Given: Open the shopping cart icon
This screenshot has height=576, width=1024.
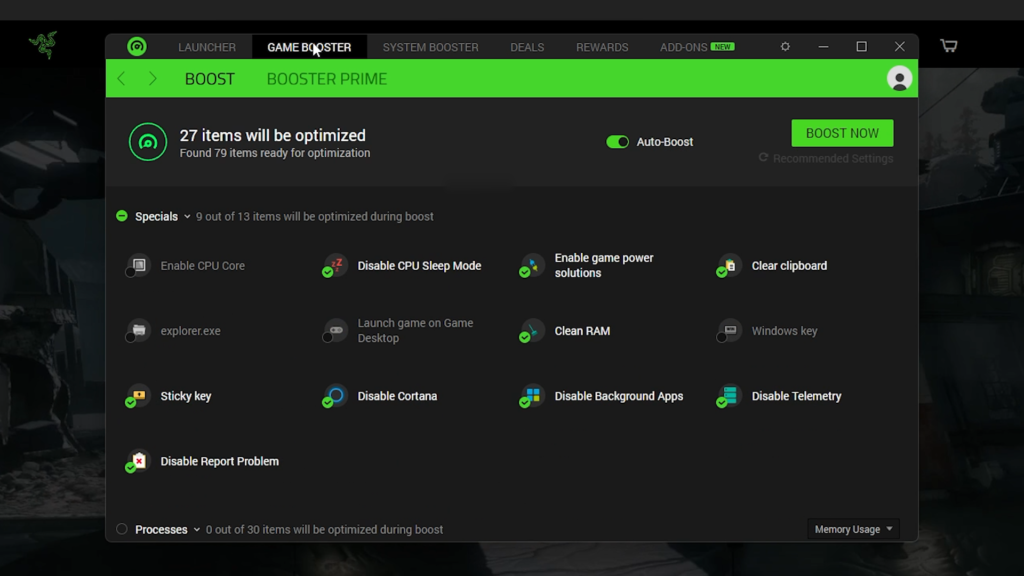Looking at the screenshot, I should point(949,46).
